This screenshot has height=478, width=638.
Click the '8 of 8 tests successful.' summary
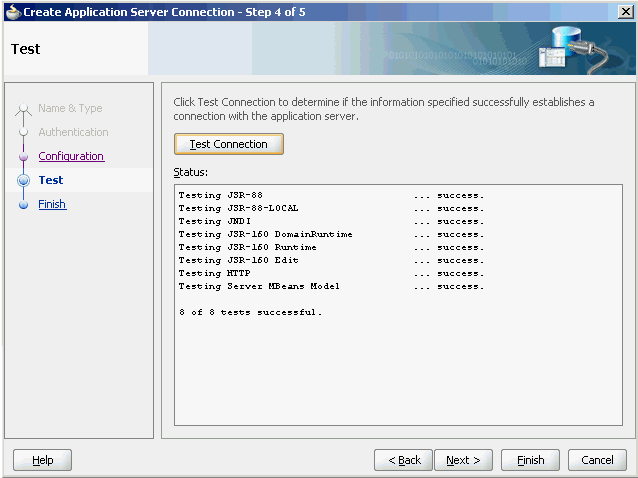click(250, 312)
